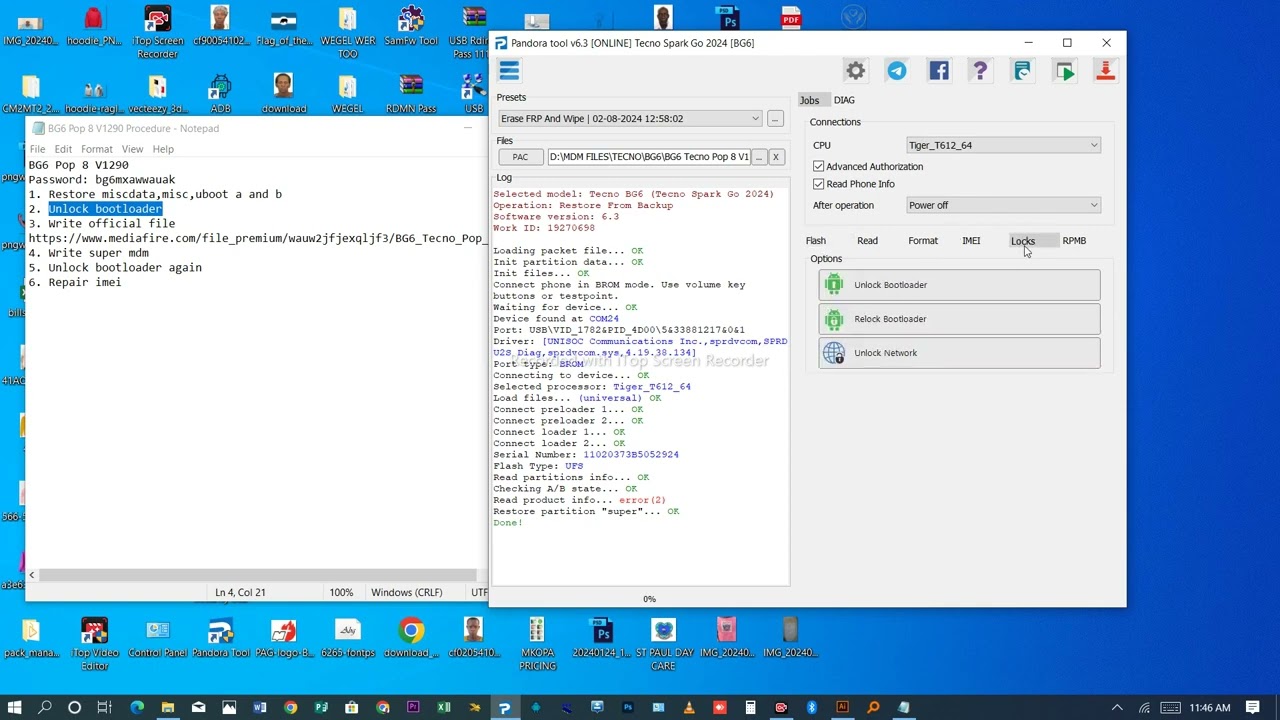Browse for PAC file with ellipsis button
The image size is (1280, 720).
coord(758,157)
